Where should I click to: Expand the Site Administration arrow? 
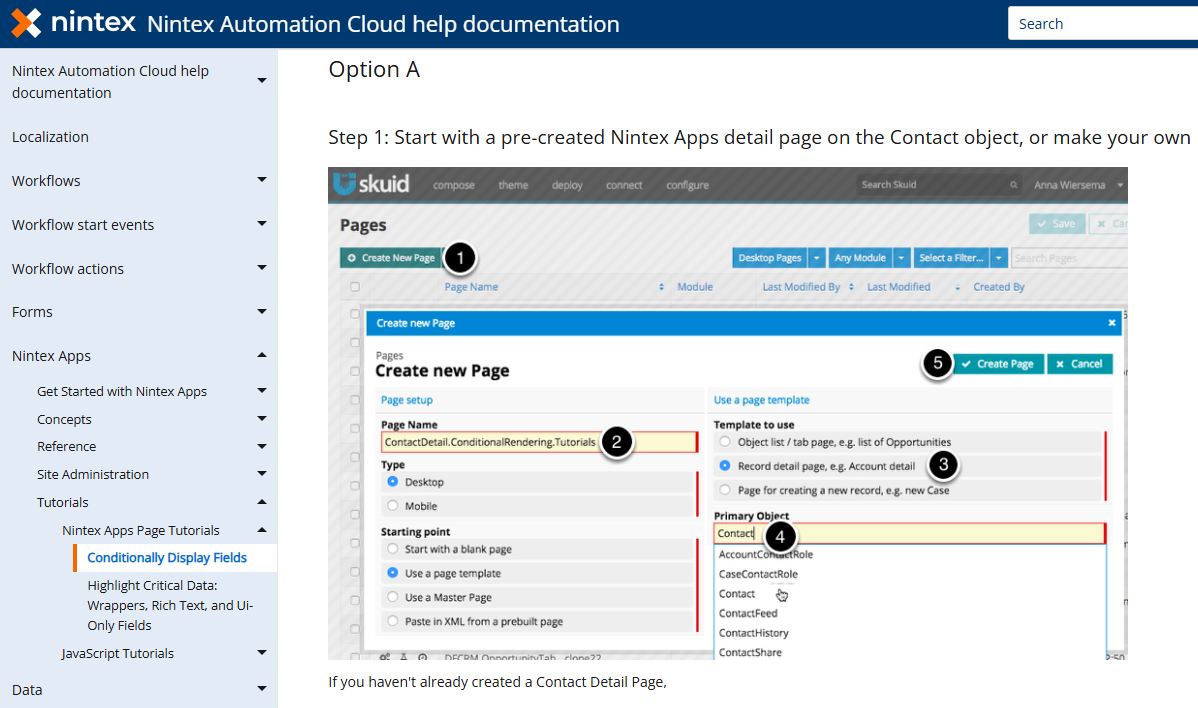pos(262,474)
